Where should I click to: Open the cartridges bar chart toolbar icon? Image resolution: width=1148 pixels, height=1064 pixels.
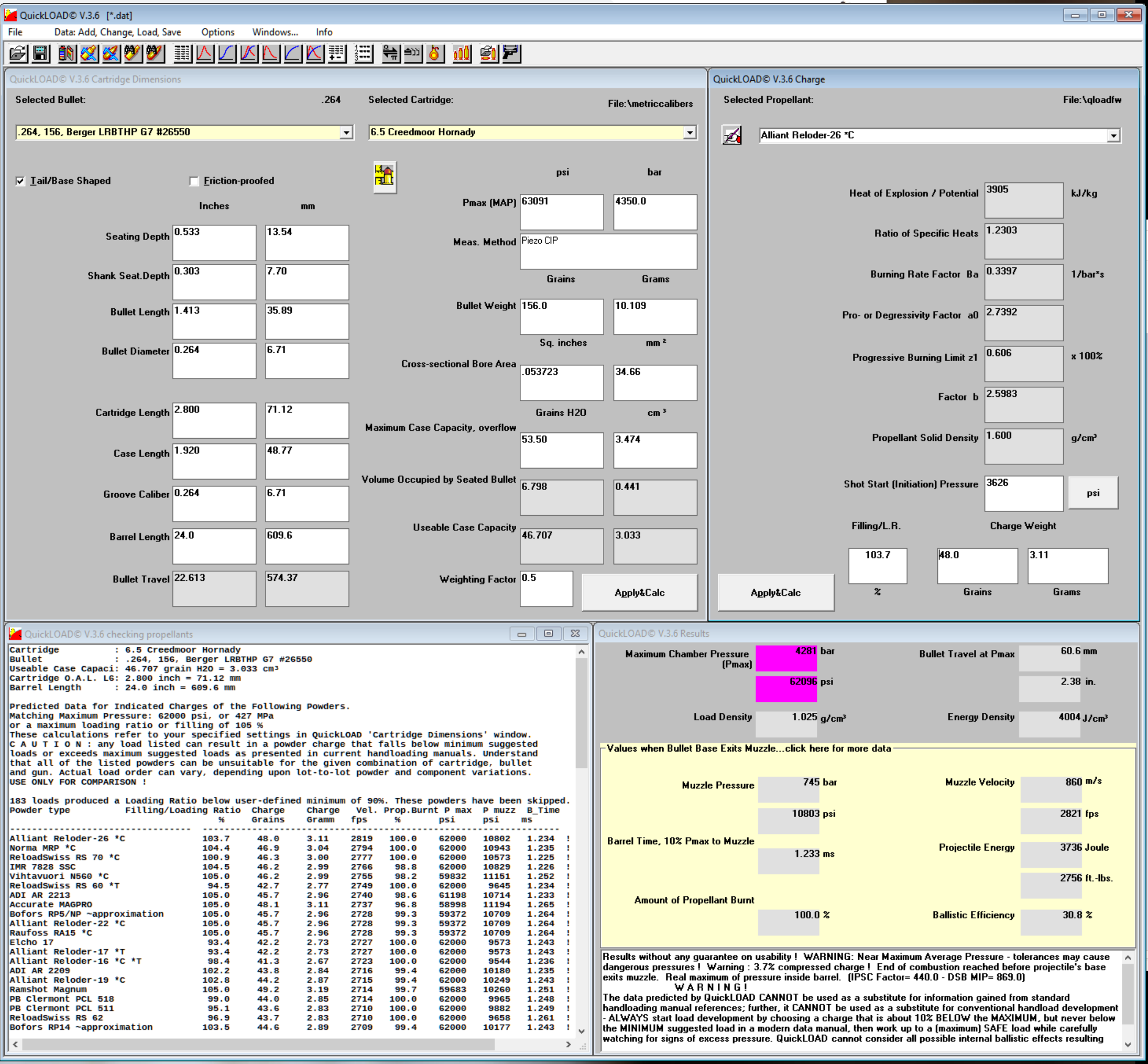462,53
